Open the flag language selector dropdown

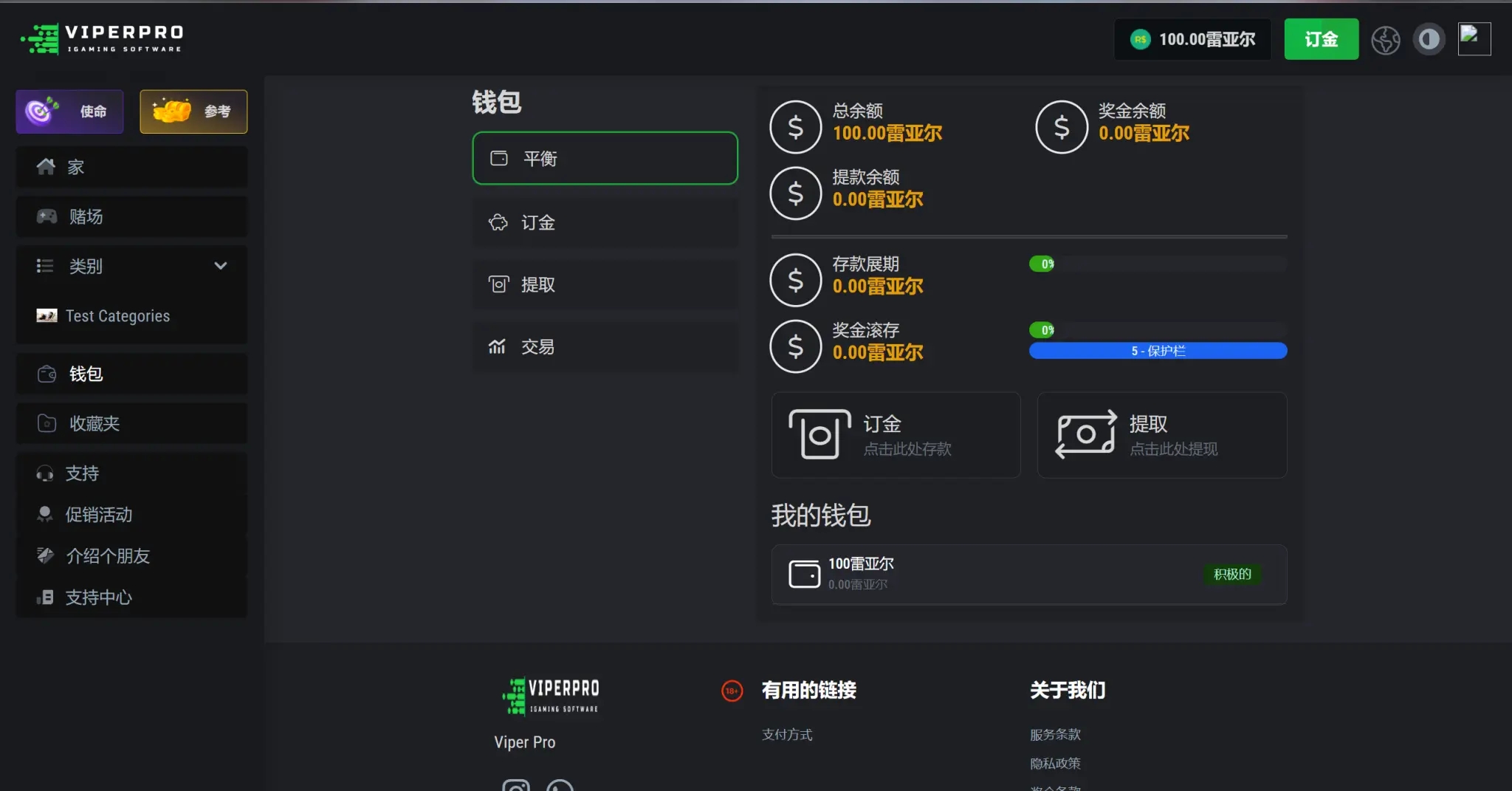(1474, 38)
